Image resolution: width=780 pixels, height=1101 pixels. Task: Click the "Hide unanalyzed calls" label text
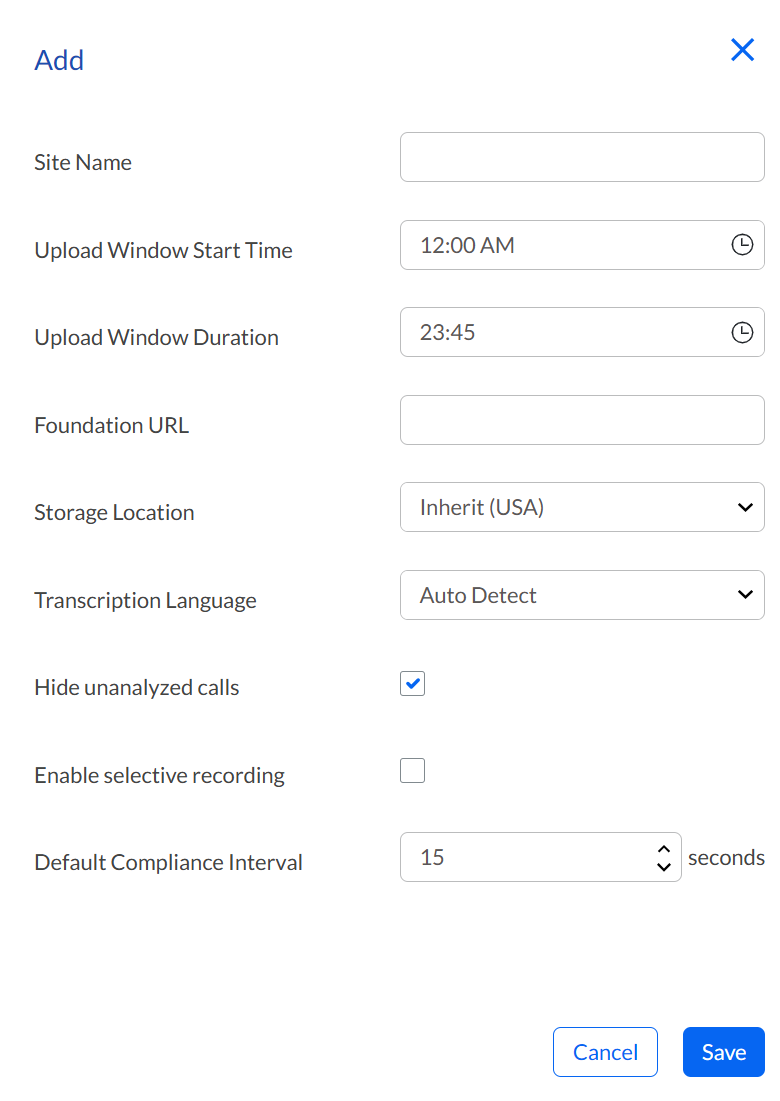pyautogui.click(x=137, y=687)
